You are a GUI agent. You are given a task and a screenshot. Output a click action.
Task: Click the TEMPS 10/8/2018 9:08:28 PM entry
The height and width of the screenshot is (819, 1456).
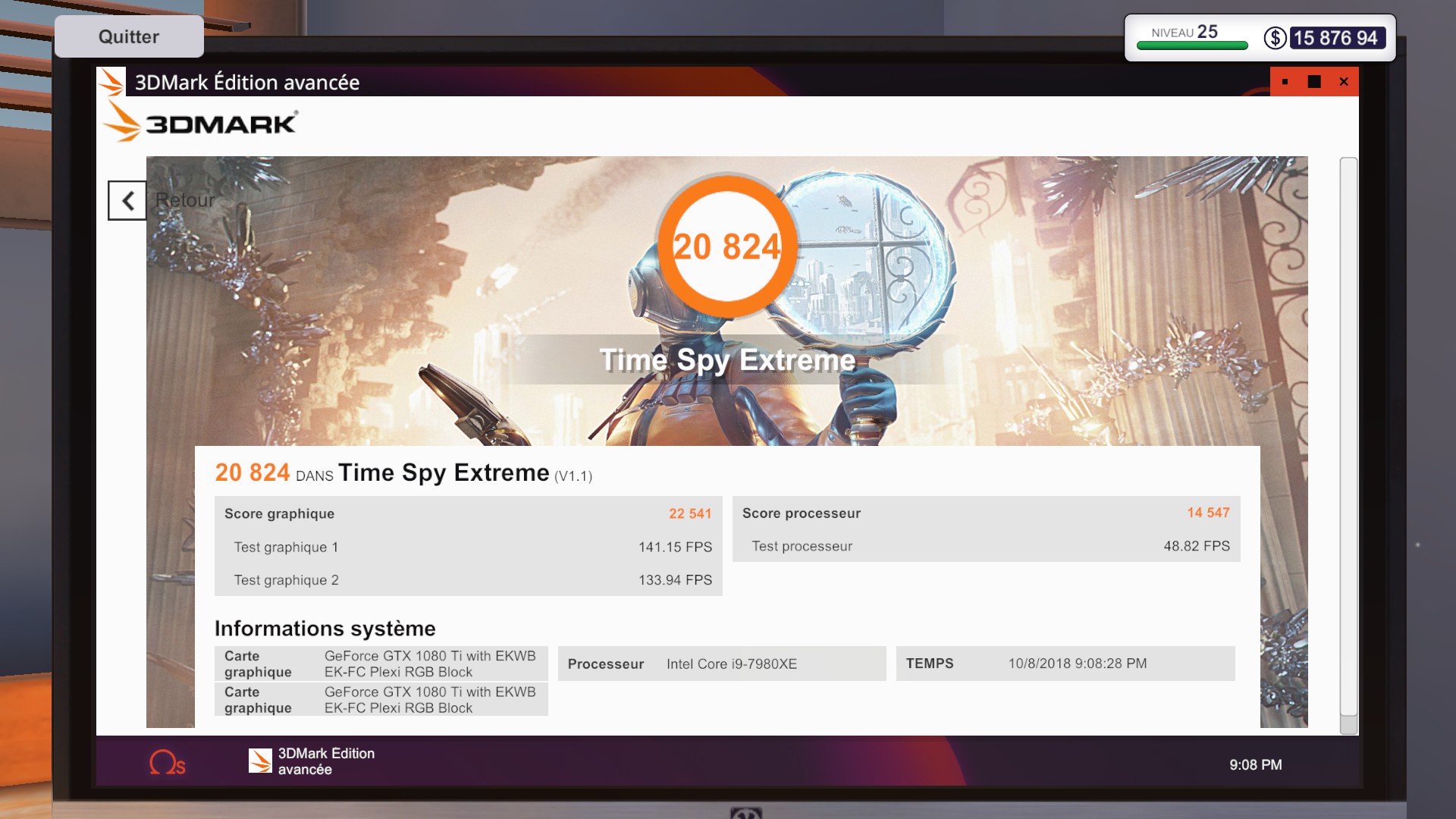(1065, 664)
